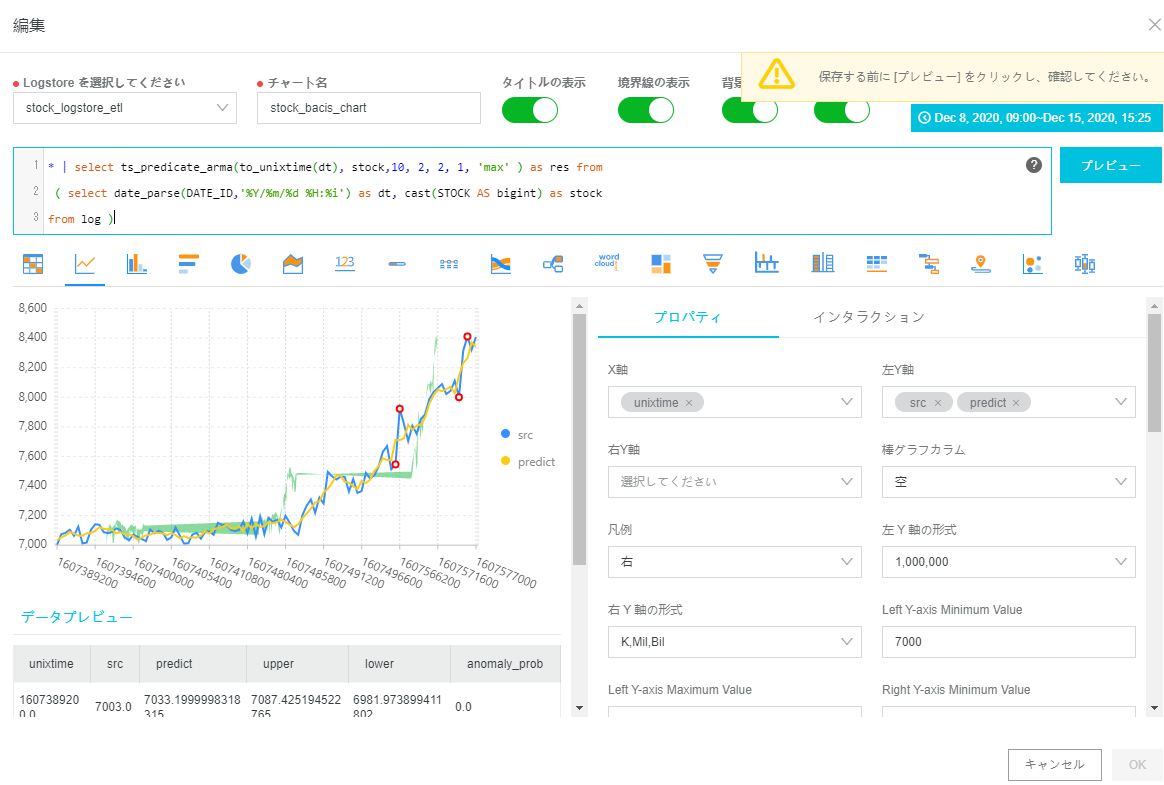The height and width of the screenshot is (785, 1164).
Task: Pick the 123 single value chart icon
Action: point(344,264)
